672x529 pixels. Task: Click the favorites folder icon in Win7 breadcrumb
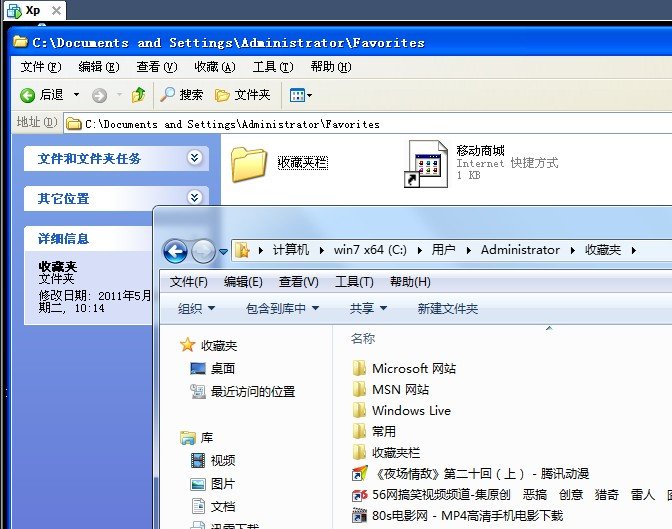(x=243, y=249)
